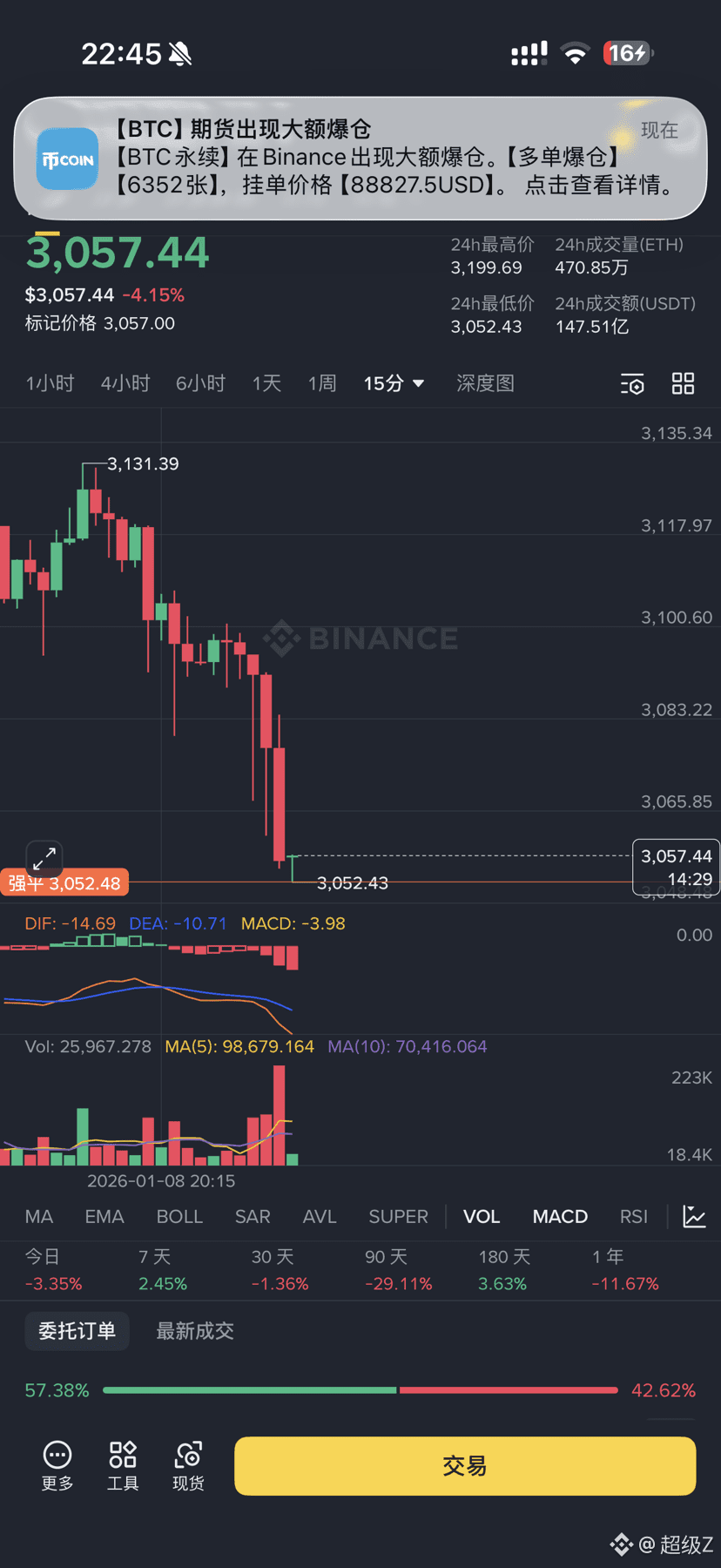Tap the MA(10): 70,416.064 volume readout
Screen dimensions: 721x1568
[407, 1046]
